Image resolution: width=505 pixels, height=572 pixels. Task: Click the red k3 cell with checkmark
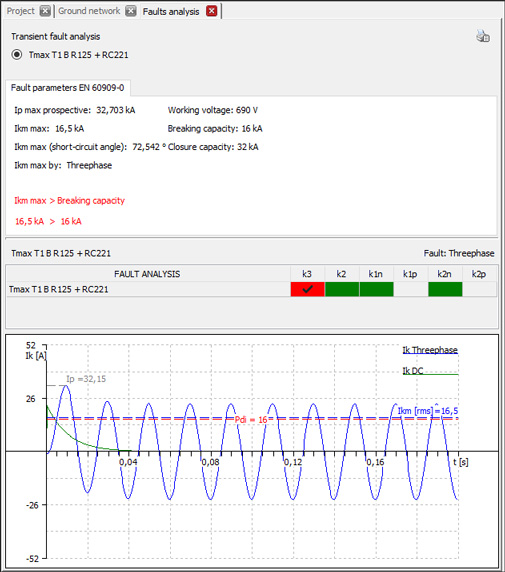point(307,289)
